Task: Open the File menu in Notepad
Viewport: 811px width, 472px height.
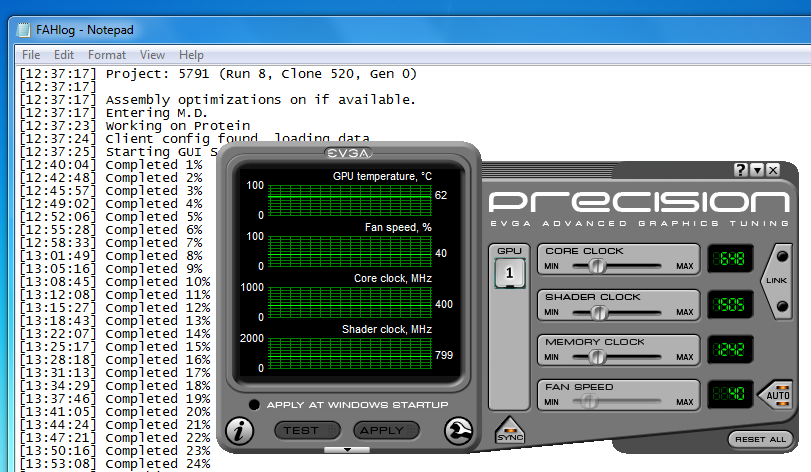Action: coord(31,55)
